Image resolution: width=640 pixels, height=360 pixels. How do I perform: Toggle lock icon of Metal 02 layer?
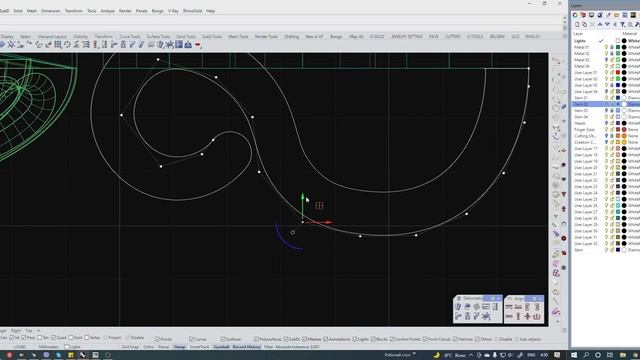click(x=612, y=53)
